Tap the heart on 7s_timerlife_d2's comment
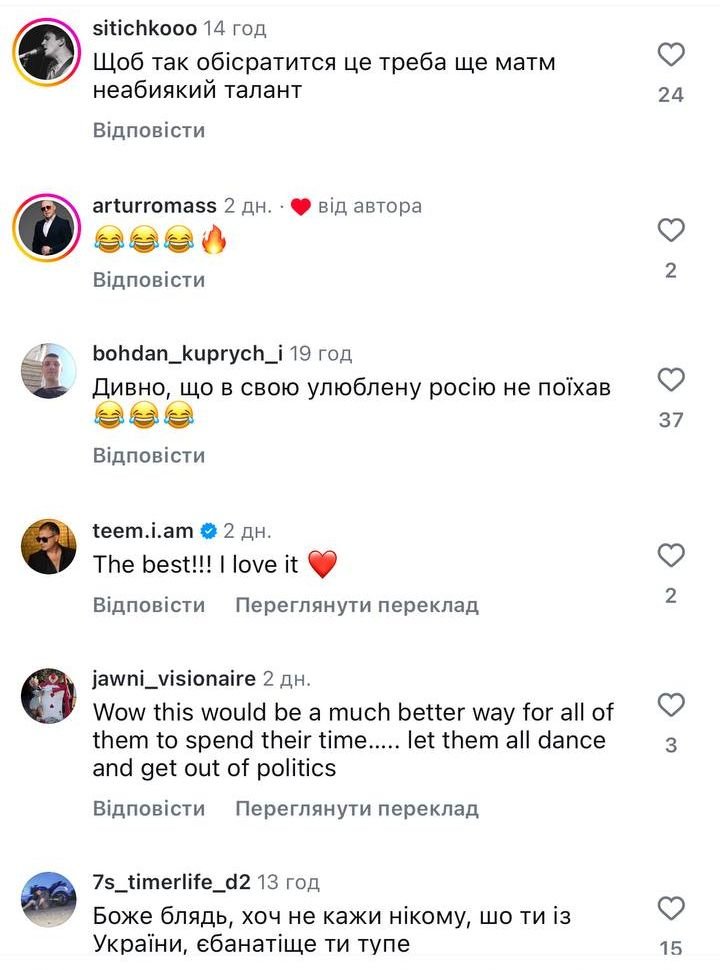The width and height of the screenshot is (720, 970). pos(671,908)
